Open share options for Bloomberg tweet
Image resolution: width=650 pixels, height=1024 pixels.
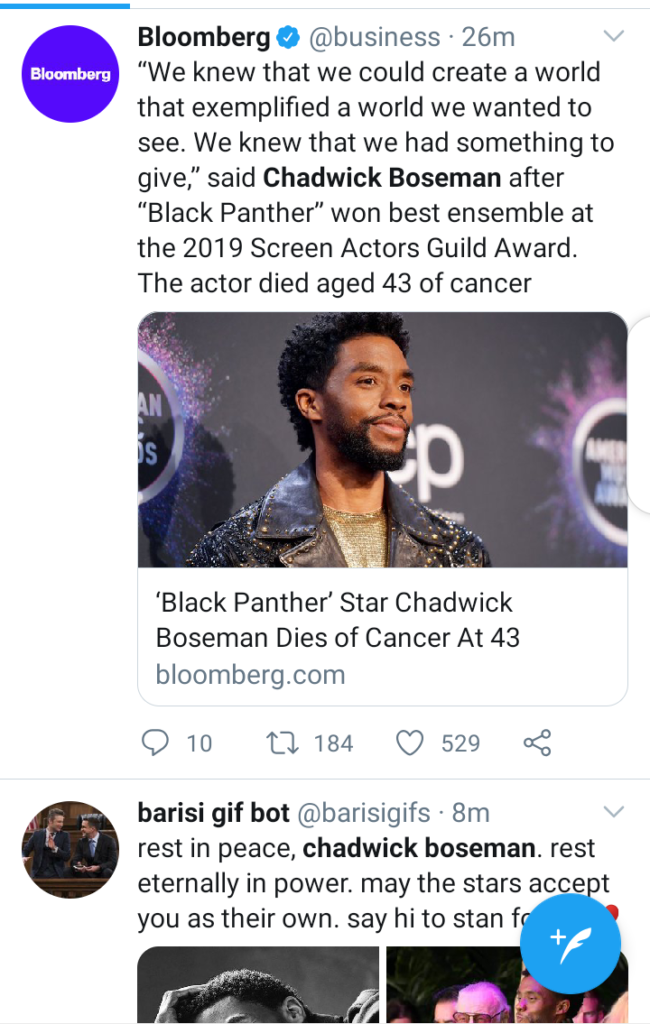pyautogui.click(x=538, y=743)
